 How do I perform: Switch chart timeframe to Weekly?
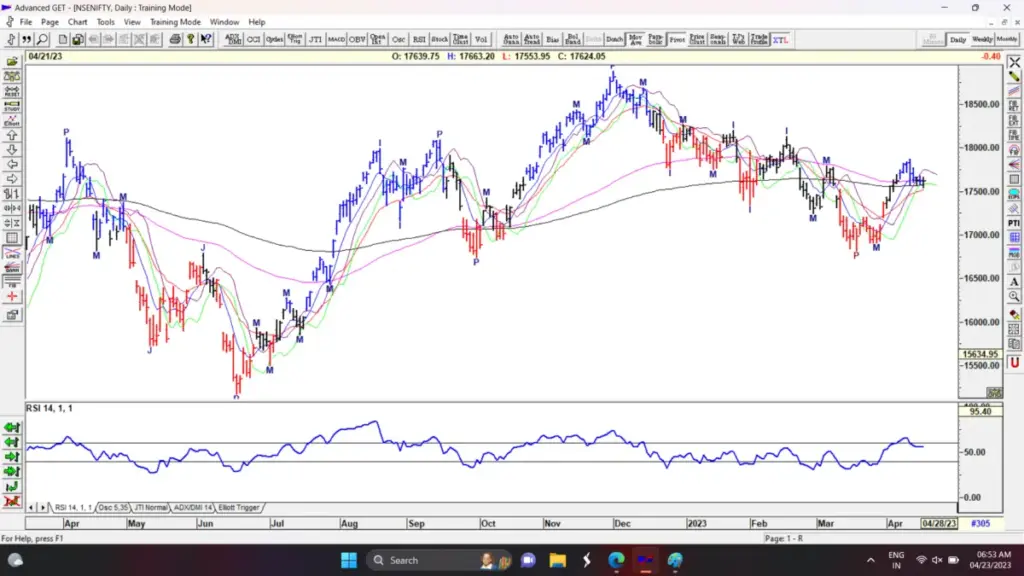[982, 39]
